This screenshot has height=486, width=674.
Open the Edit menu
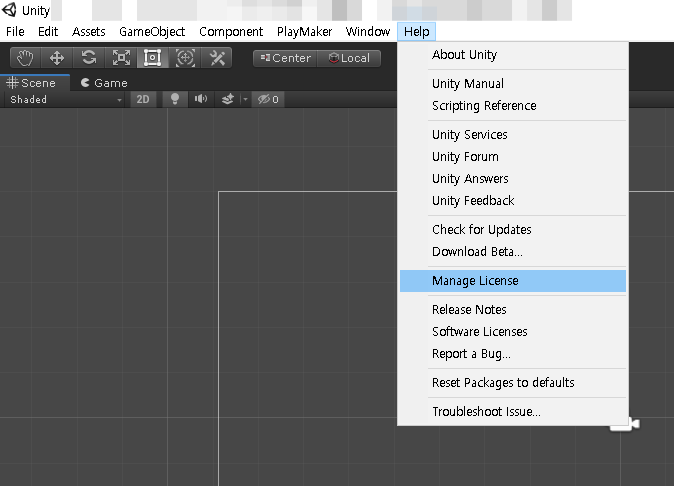pos(48,32)
